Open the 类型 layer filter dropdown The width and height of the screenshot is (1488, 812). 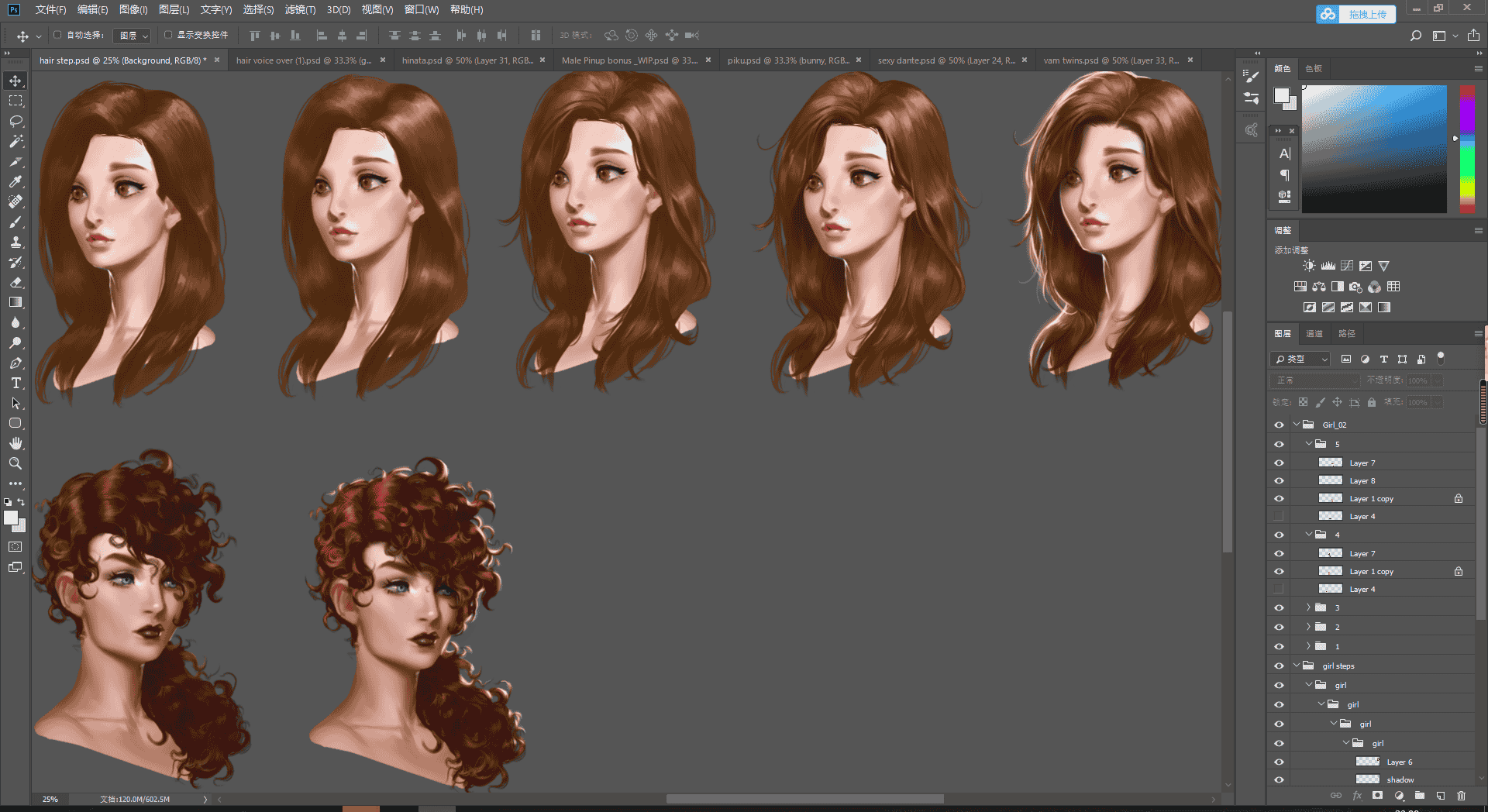(1300, 360)
